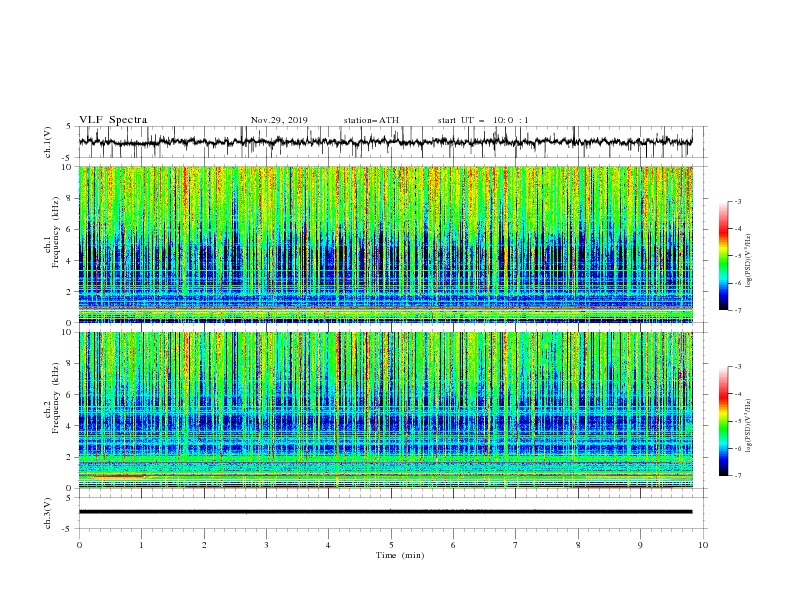Click time axis tick label "2"
The width and height of the screenshot is (792, 612).
[x=204, y=545]
